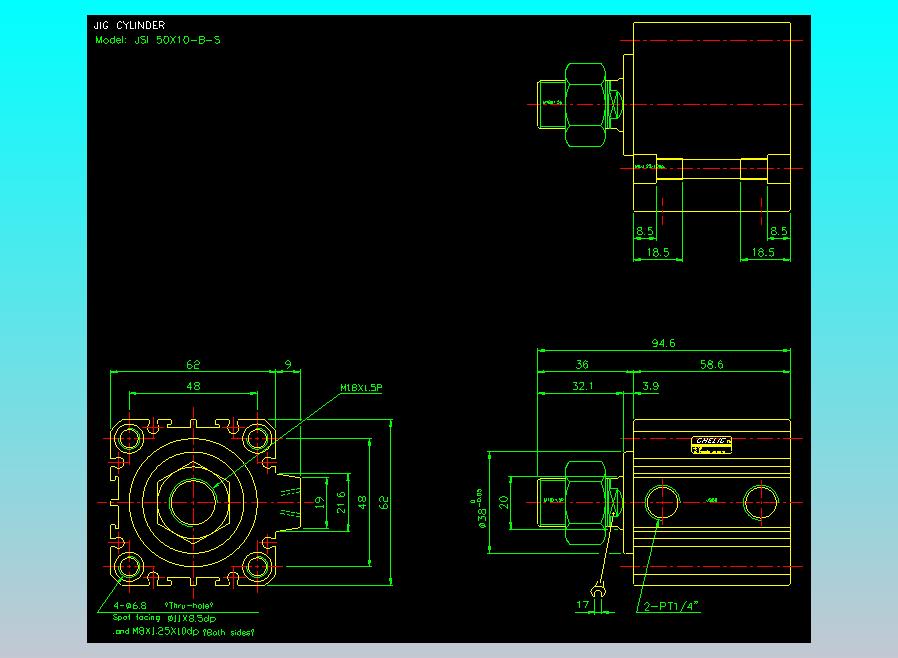Click the hex nut center in front view
898x658 pixels.
pyautogui.click(x=193, y=501)
